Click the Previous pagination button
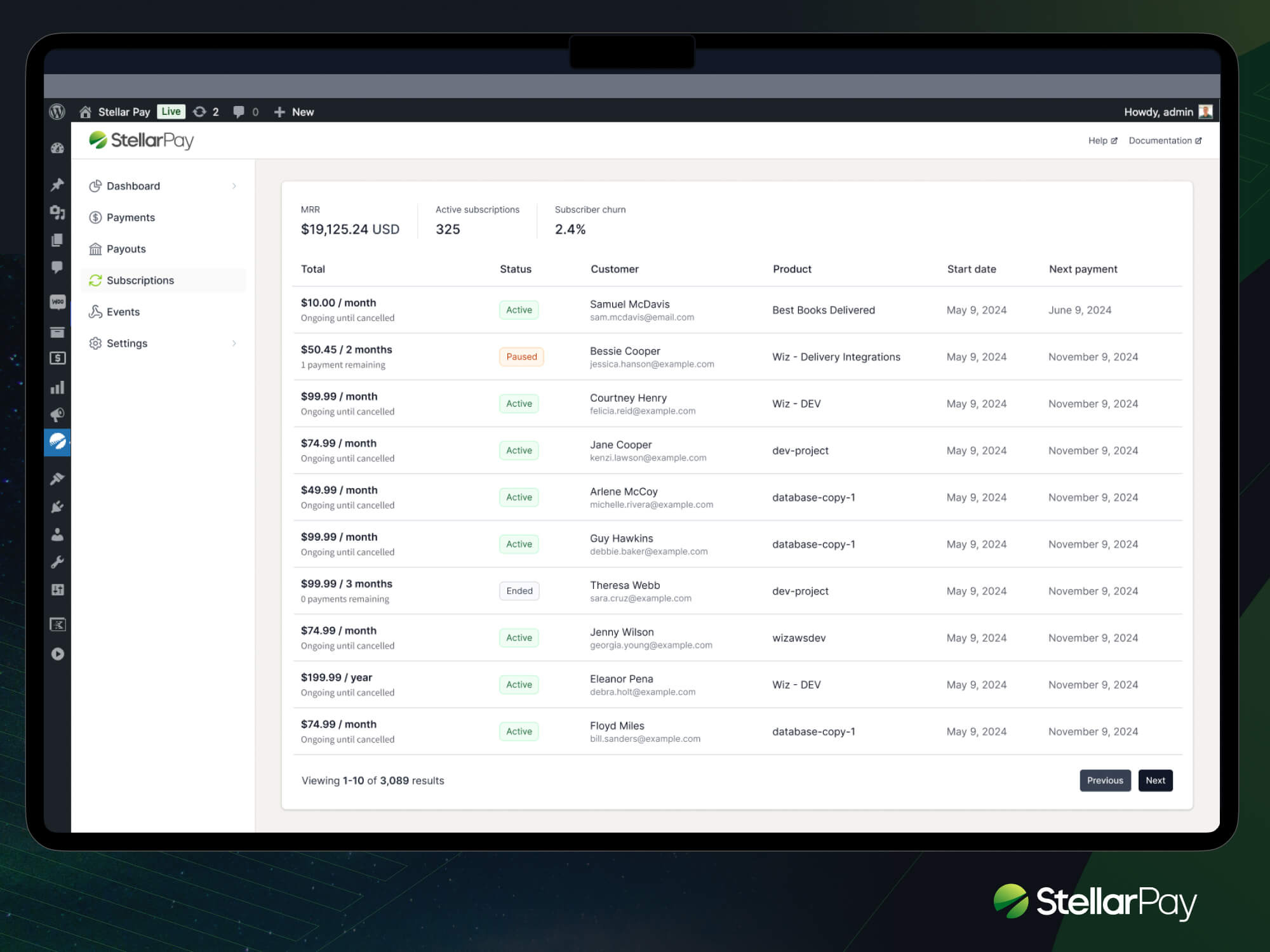 point(1105,781)
